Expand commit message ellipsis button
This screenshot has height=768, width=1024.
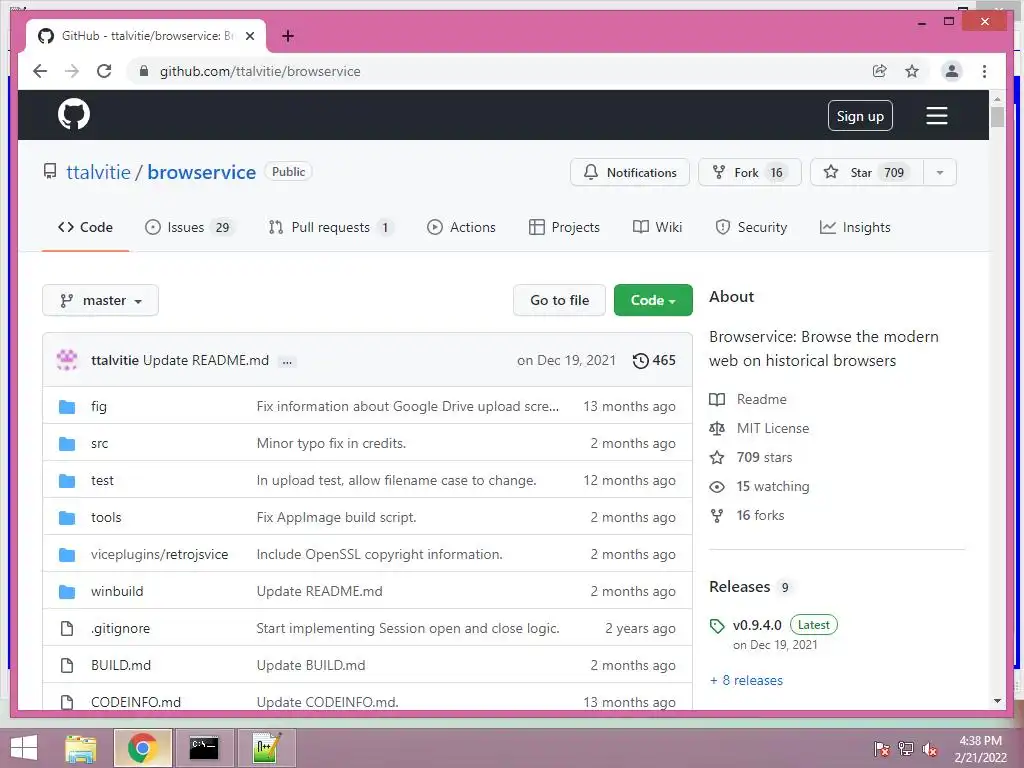[287, 361]
